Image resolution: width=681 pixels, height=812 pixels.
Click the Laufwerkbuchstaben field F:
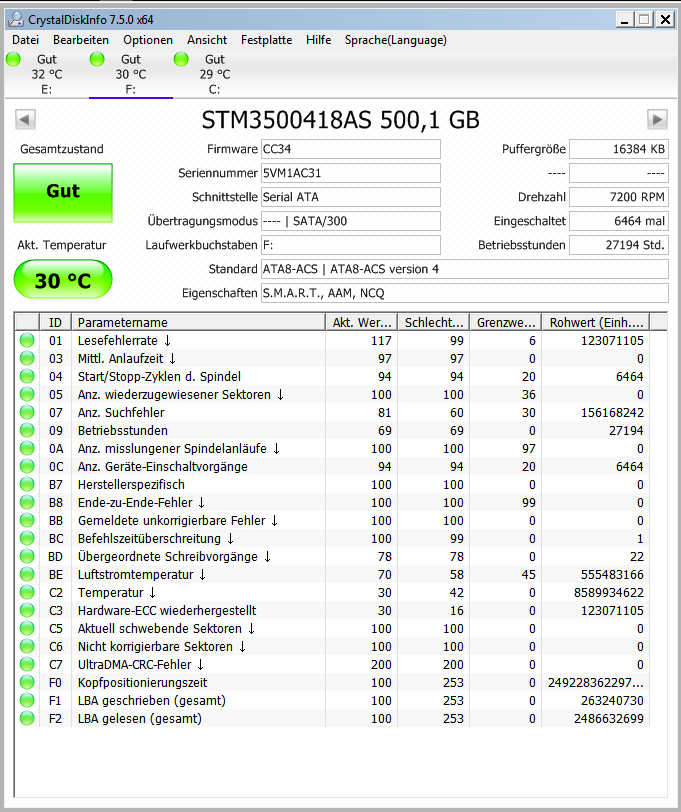point(351,245)
